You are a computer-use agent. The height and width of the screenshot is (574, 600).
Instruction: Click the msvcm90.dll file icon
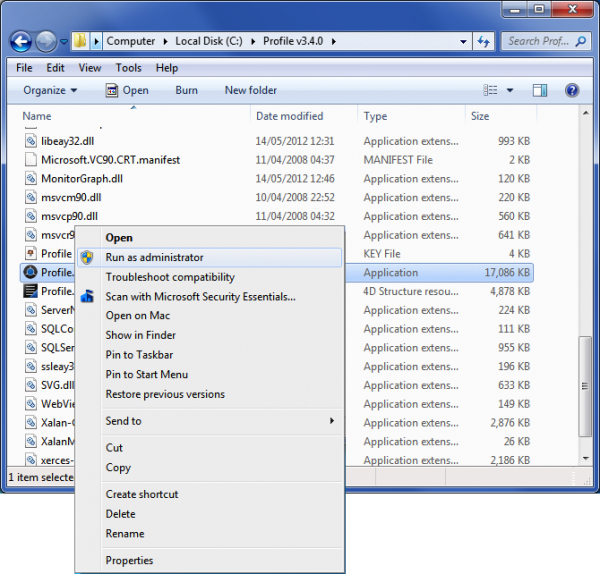click(x=31, y=197)
